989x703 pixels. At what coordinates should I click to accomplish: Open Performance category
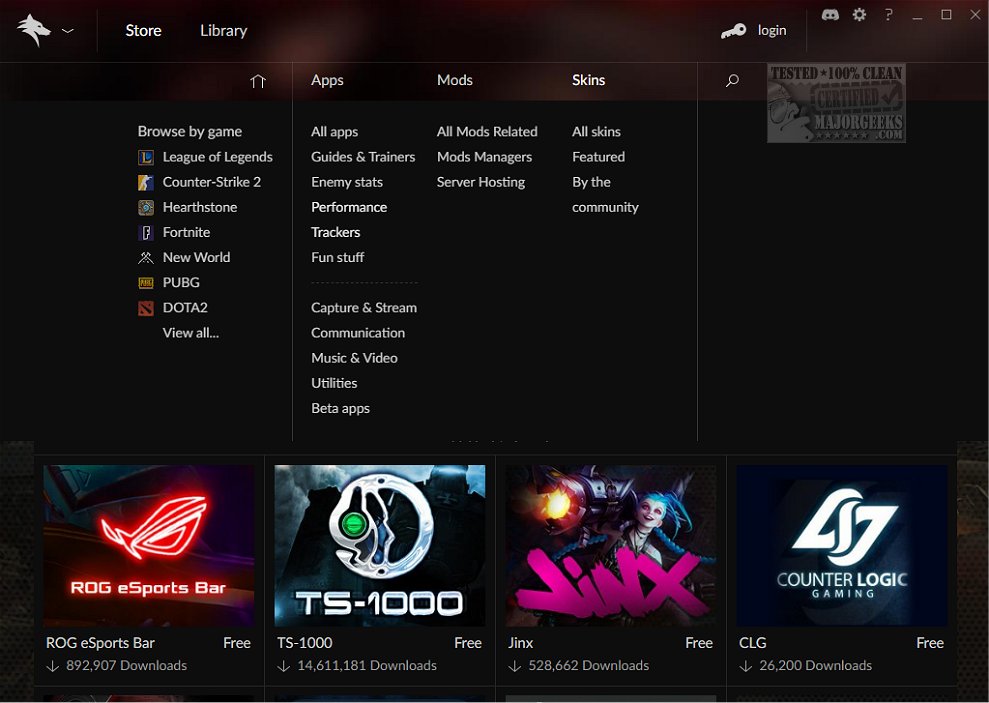[x=349, y=207]
